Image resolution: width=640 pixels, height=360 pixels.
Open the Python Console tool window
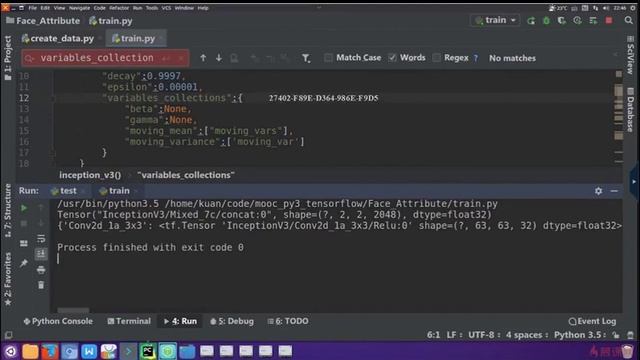tap(58, 321)
